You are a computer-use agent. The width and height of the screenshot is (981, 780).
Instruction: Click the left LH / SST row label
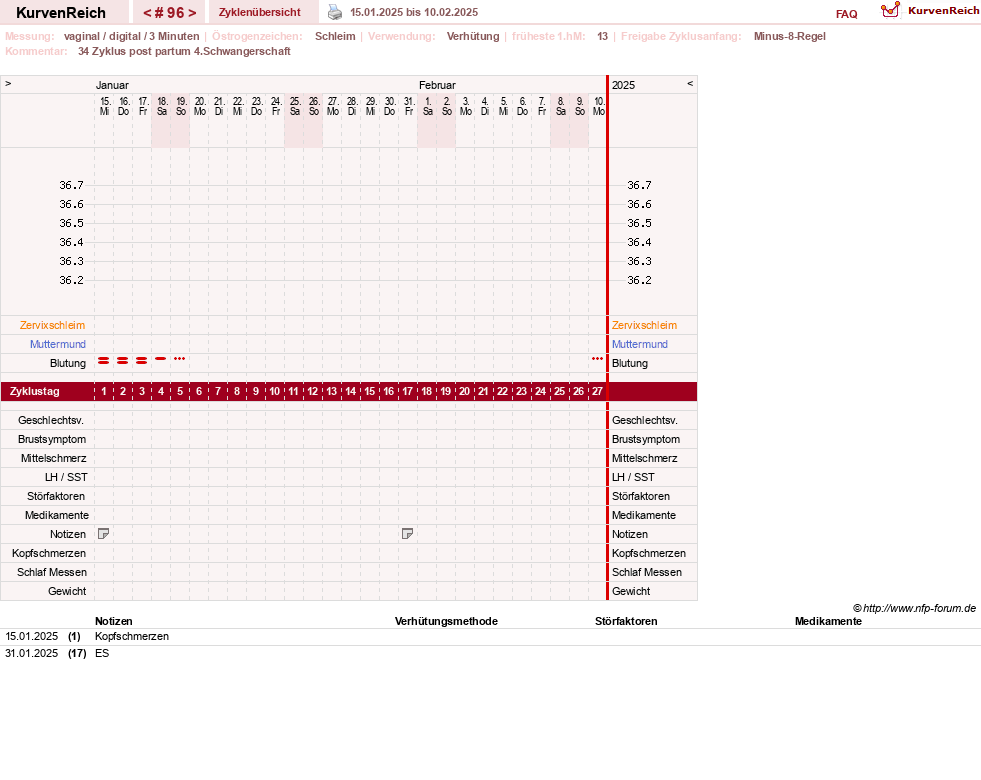pyautogui.click(x=66, y=477)
